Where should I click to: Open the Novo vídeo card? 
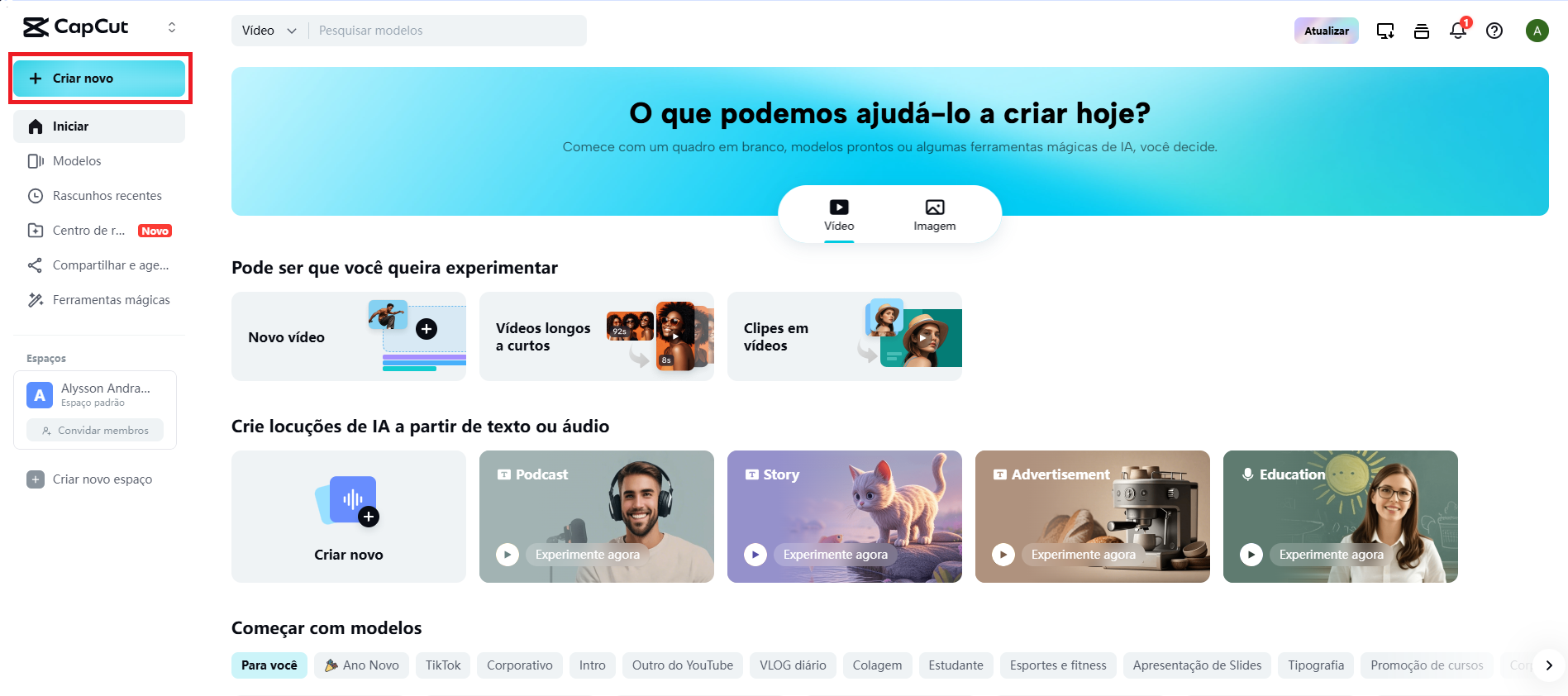tap(349, 336)
